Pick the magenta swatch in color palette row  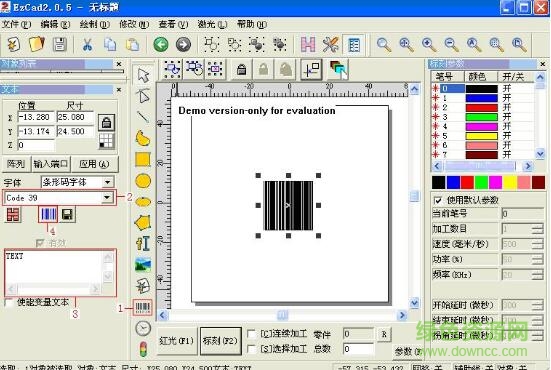tap(495, 183)
